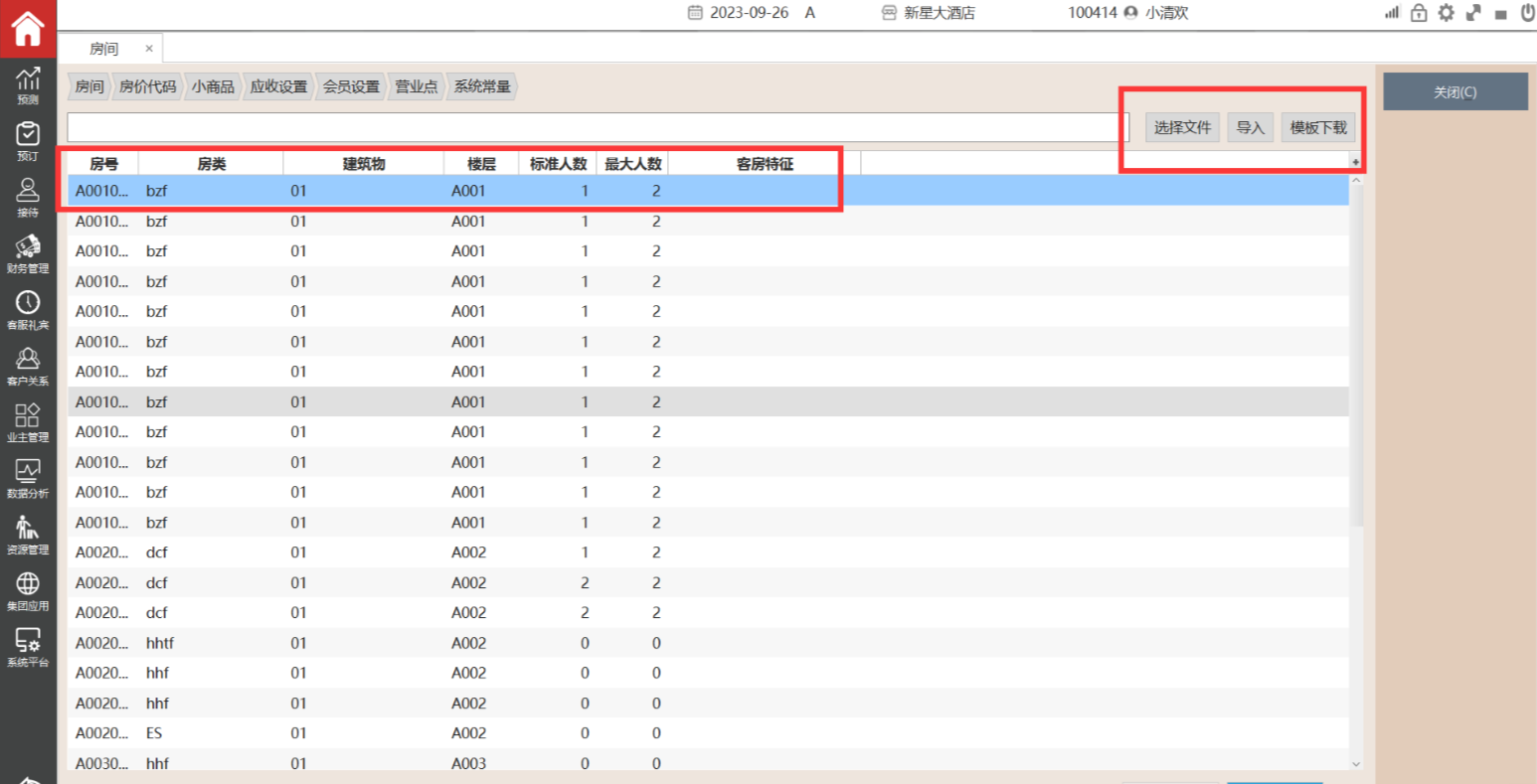Open the 财务管理 finance icon
Image resolution: width=1537 pixels, height=784 pixels.
(28, 252)
